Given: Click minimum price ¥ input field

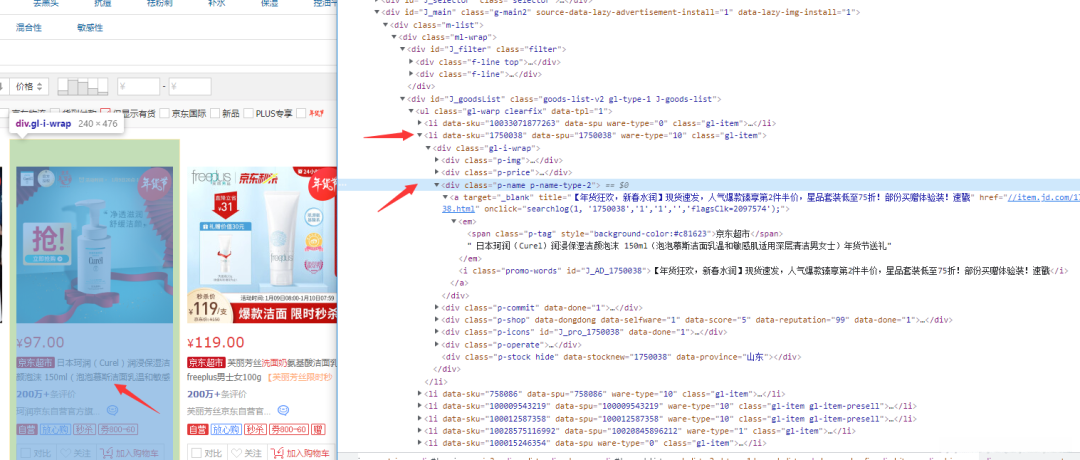Looking at the screenshot, I should point(138,87).
